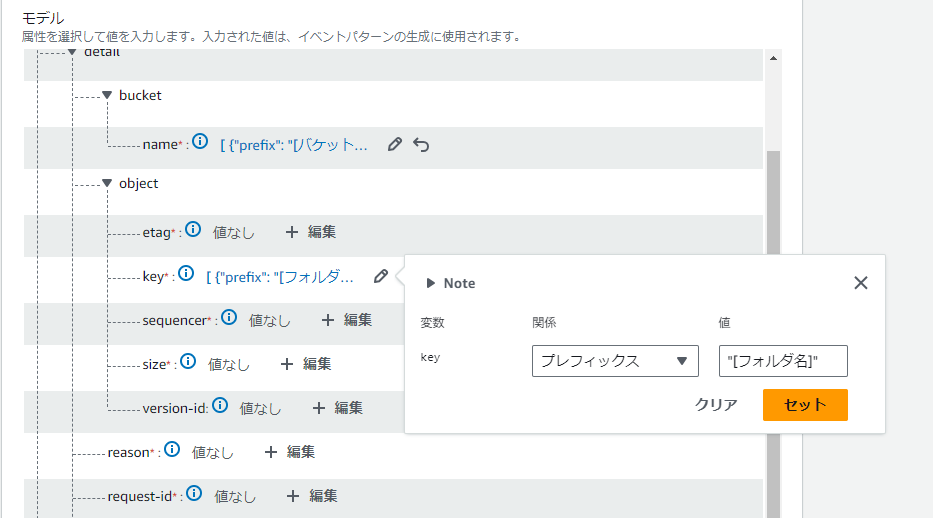Image resolution: width=933 pixels, height=518 pixels.
Task: Click 値なし text in reason row
Action: pyautogui.click(x=213, y=453)
